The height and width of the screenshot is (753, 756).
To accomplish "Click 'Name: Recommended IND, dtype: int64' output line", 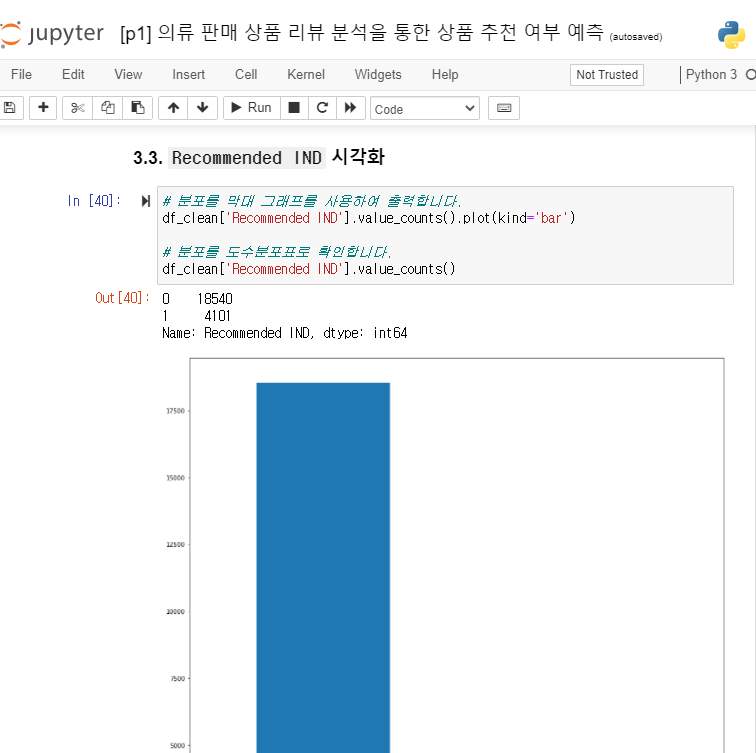I will (x=284, y=333).
